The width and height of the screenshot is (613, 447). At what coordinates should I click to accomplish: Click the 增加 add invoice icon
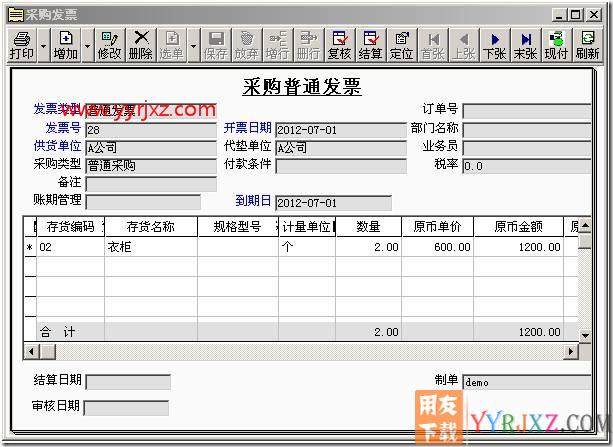click(x=66, y=45)
